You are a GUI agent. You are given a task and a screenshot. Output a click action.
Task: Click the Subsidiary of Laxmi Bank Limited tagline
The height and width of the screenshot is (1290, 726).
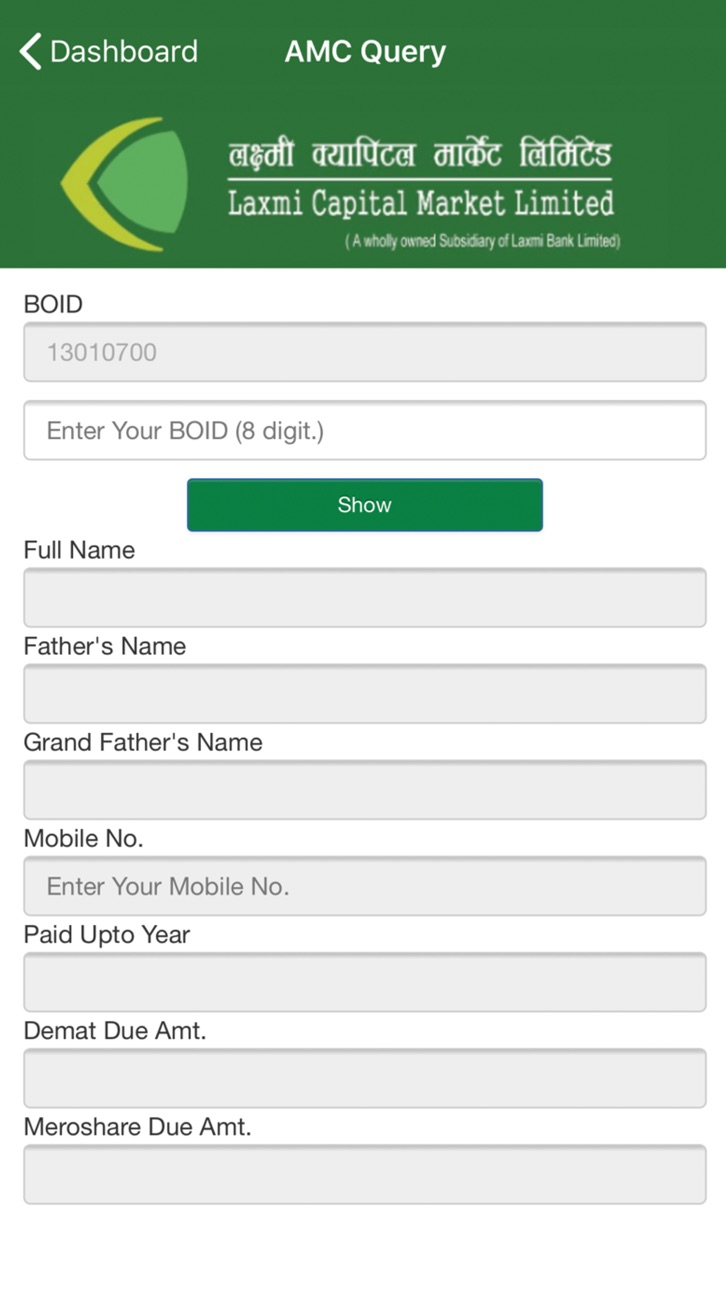point(483,241)
